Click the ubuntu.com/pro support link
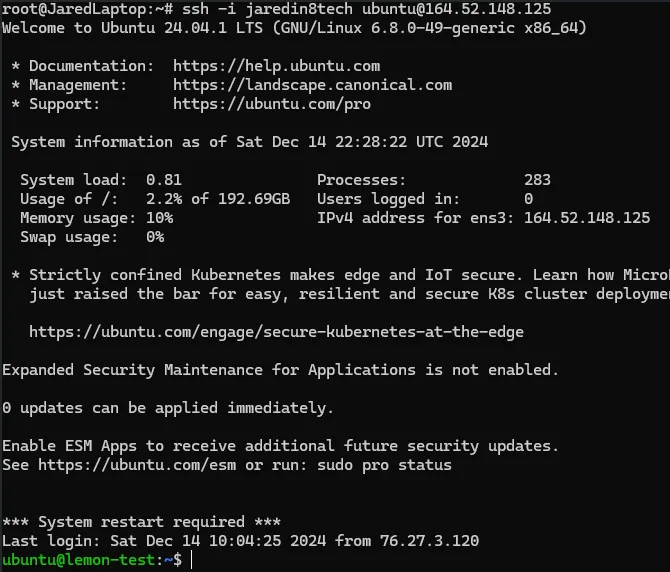Image resolution: width=670 pixels, height=572 pixels. pos(272,104)
